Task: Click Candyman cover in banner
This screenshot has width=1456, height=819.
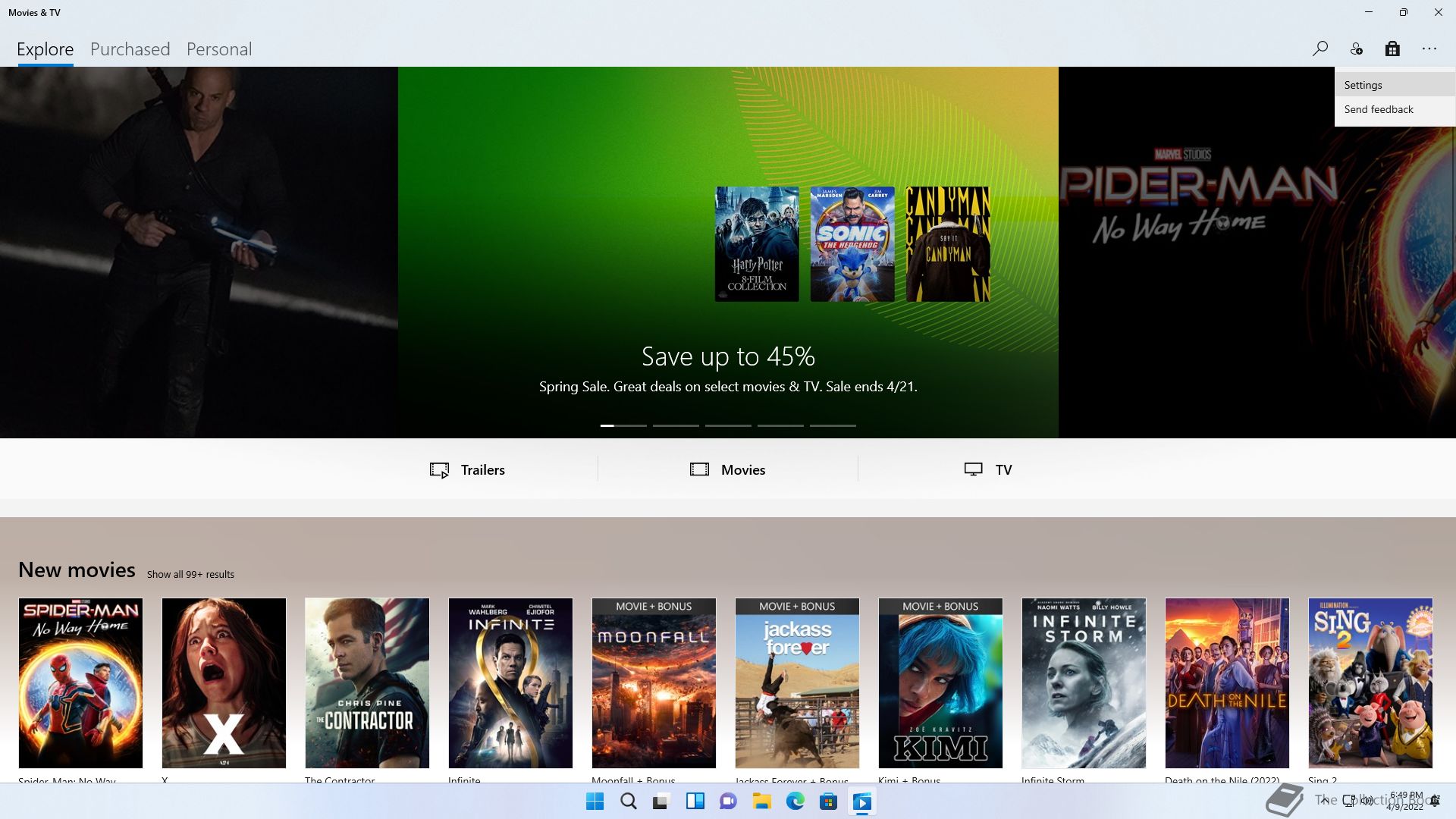Action: click(948, 244)
